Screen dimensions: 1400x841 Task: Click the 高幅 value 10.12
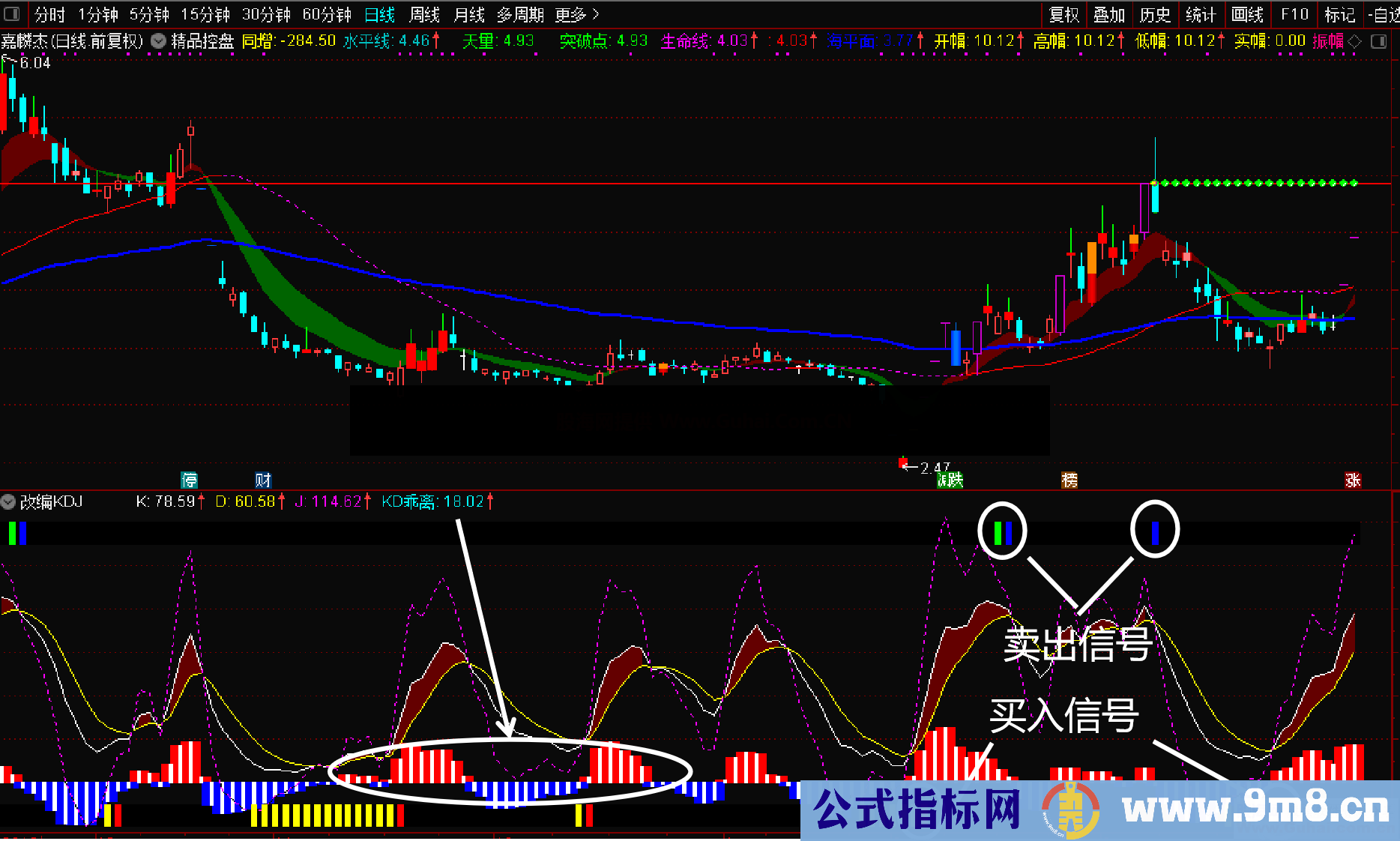click(x=1095, y=41)
